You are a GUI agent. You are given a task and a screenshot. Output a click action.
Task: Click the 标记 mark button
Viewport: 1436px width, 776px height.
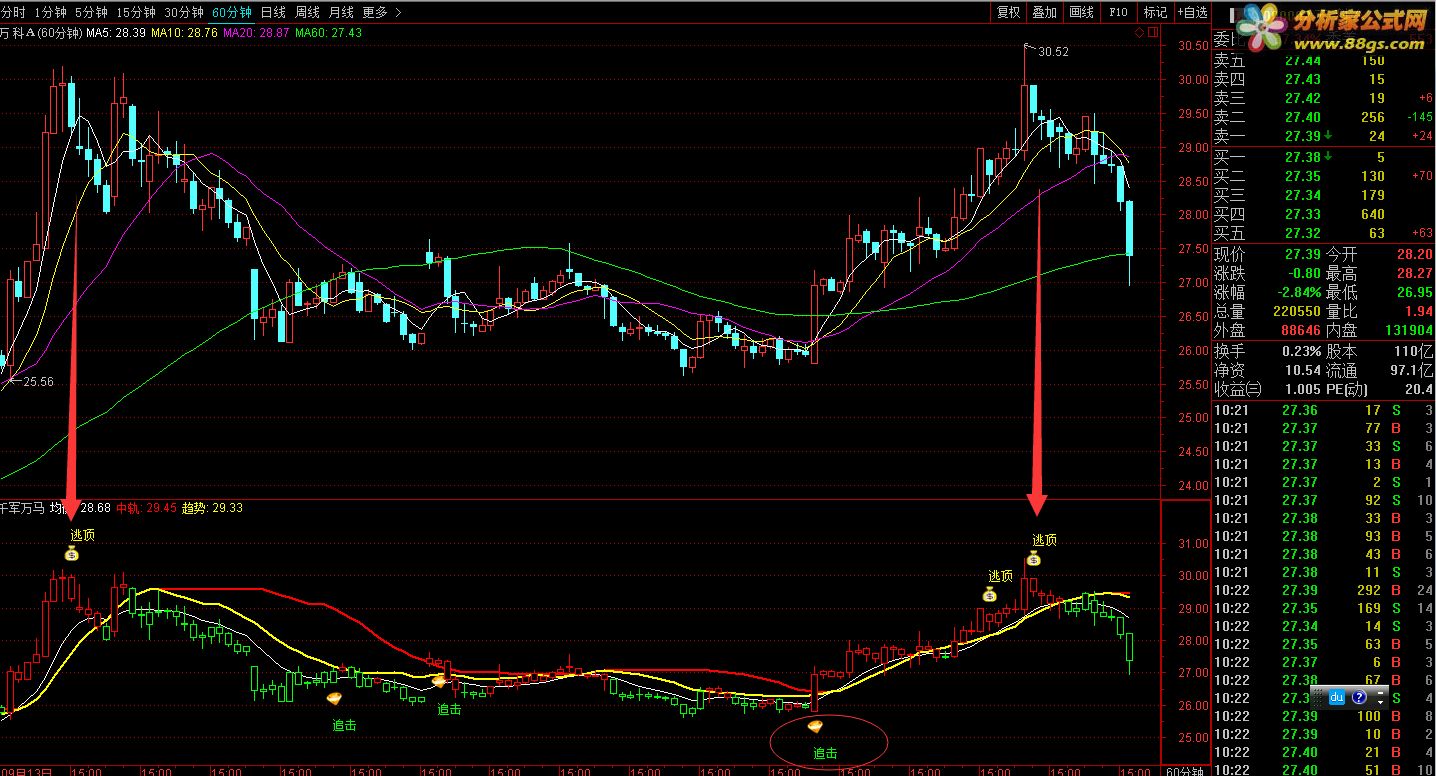(1155, 12)
